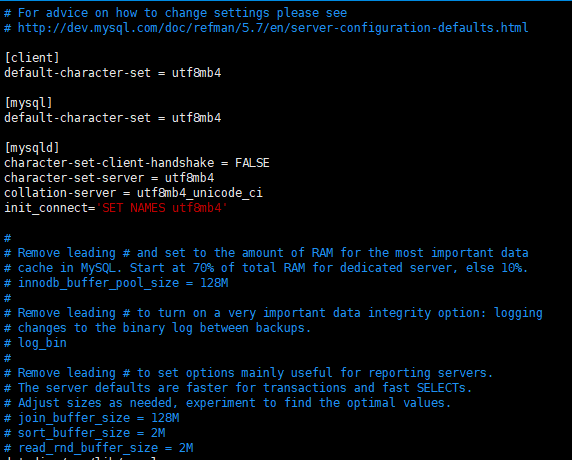The width and height of the screenshot is (572, 460).
Task: Click the collation-server utf8mb4_unicode_ci line
Action: [x=134, y=193]
